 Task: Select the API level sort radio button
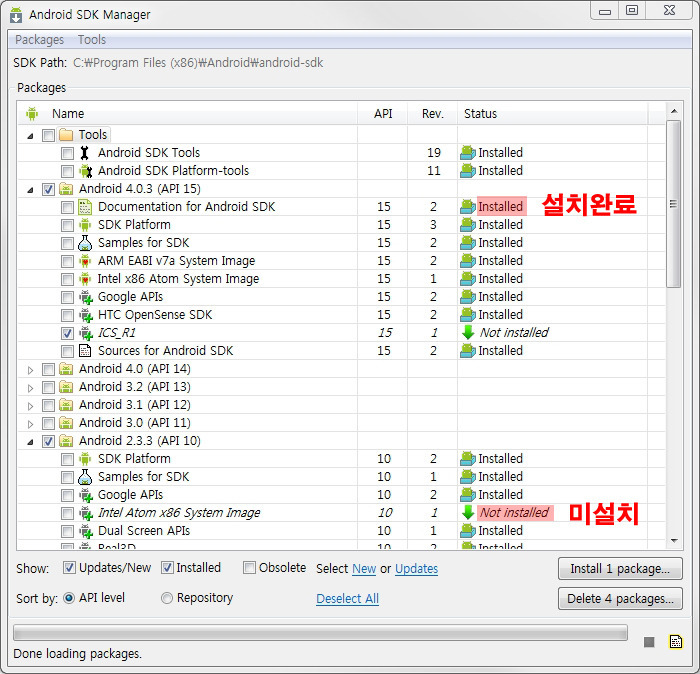(69, 598)
